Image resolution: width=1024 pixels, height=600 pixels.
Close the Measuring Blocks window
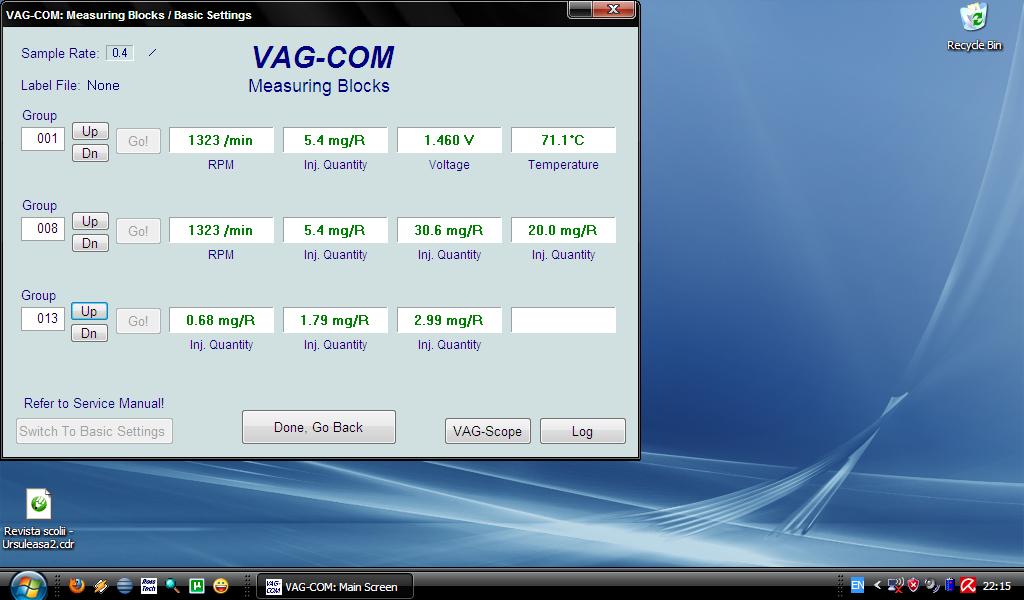[x=614, y=9]
